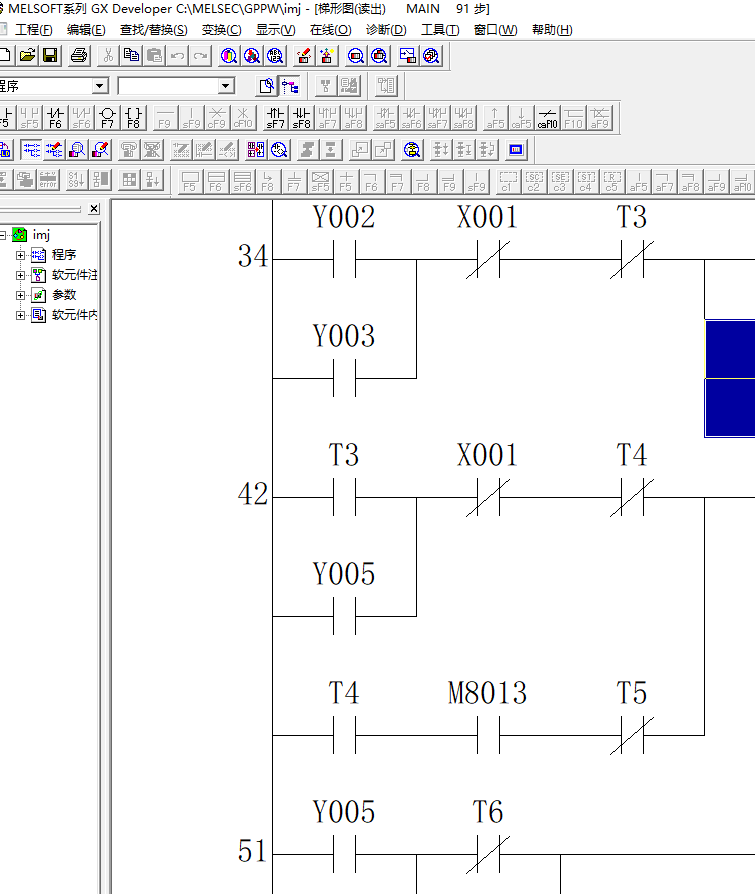Click the sF9 vertical line button

(x=191, y=117)
